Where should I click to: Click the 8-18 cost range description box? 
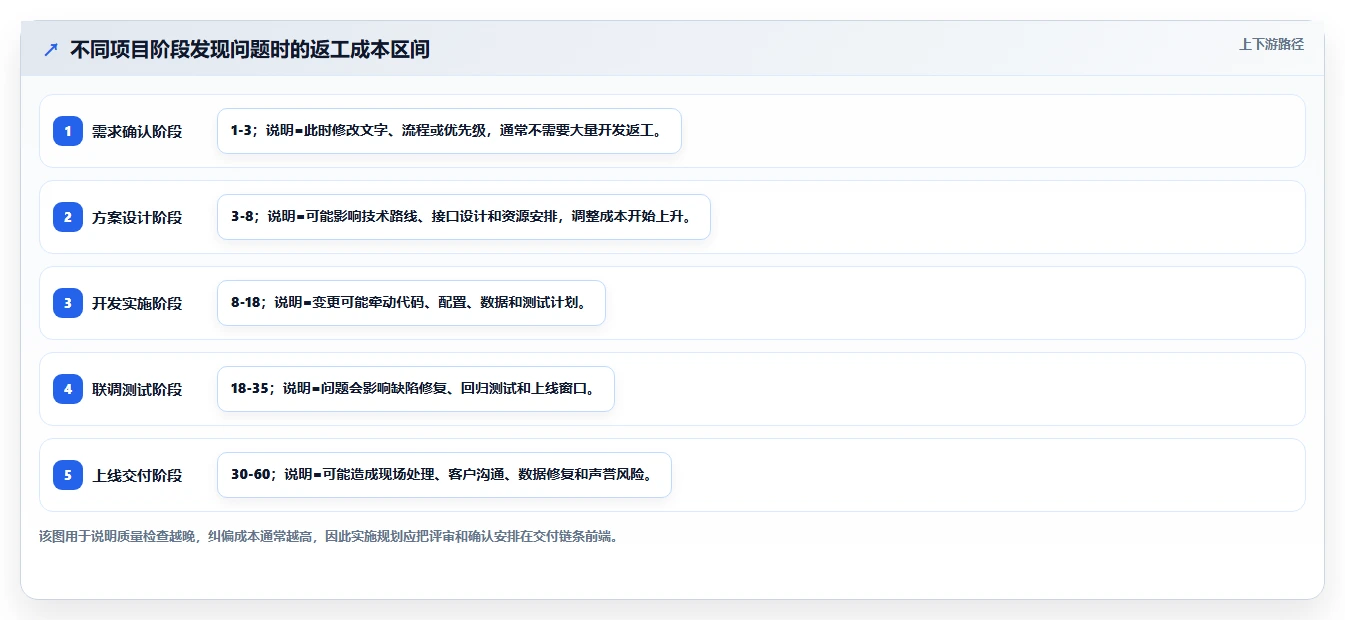click(x=411, y=303)
